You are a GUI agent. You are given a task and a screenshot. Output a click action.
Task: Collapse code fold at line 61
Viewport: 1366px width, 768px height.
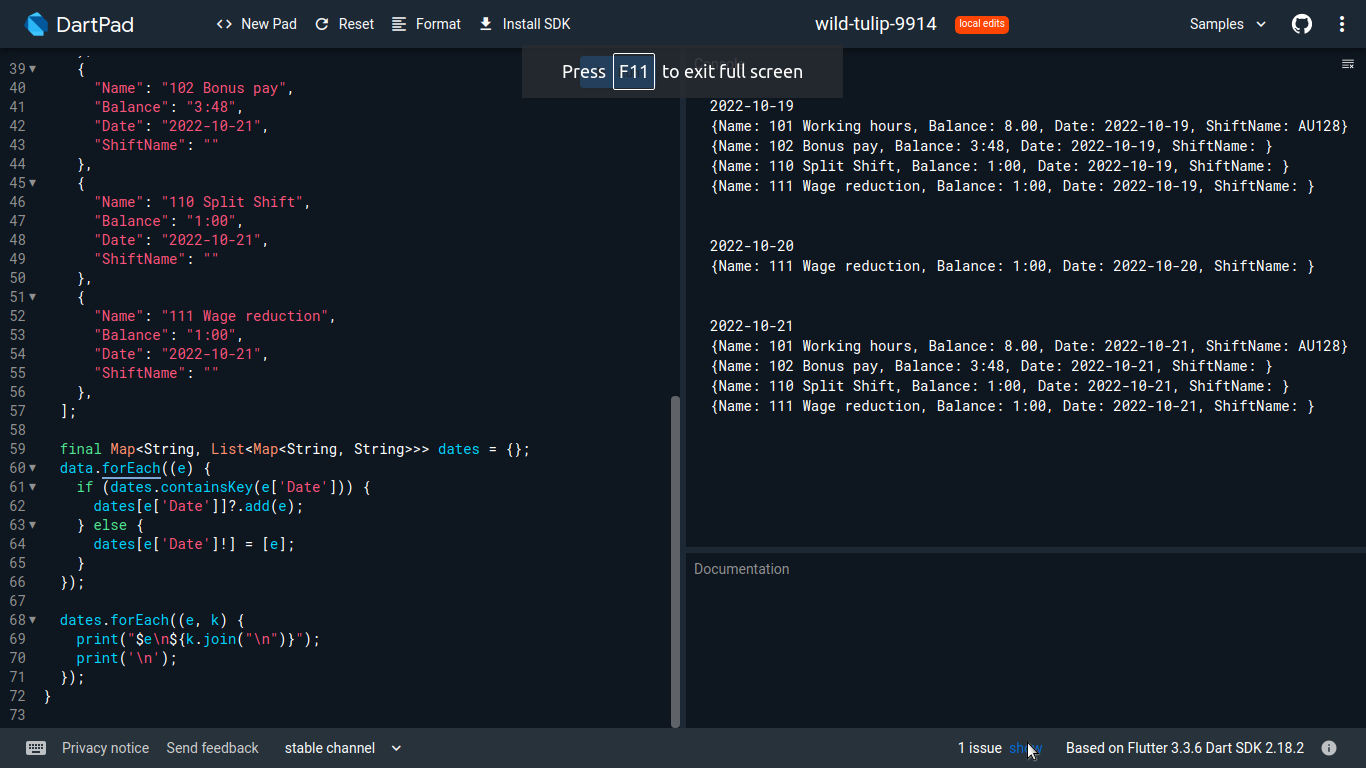click(x=32, y=487)
